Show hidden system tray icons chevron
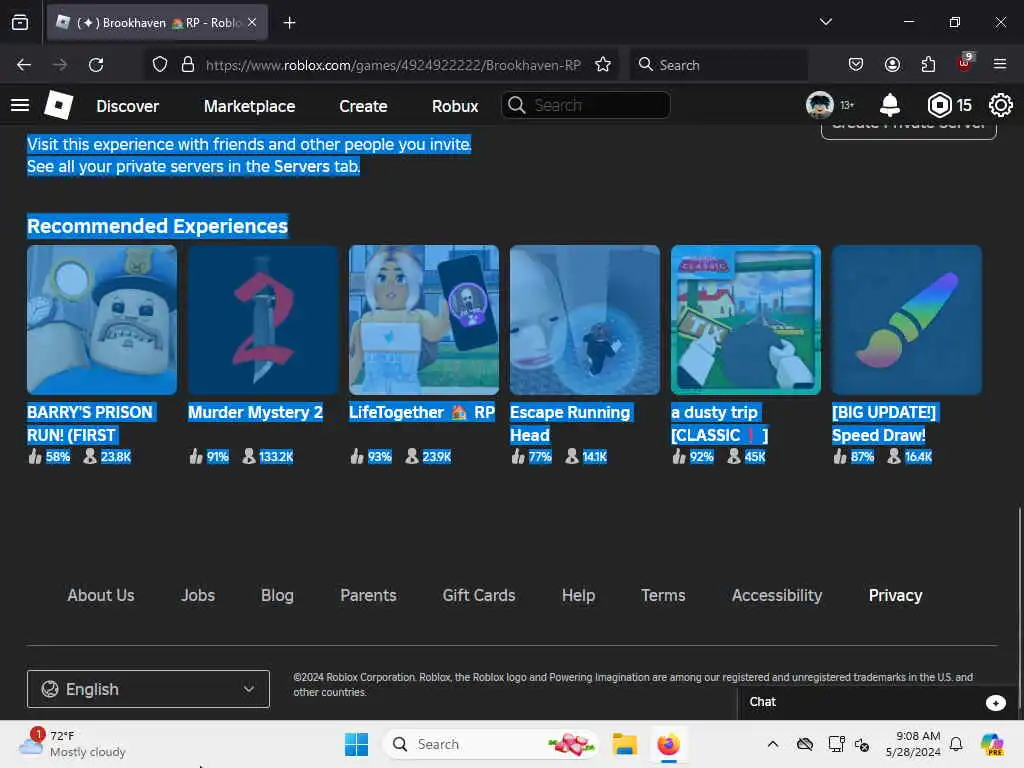1024x768 pixels. point(773,744)
